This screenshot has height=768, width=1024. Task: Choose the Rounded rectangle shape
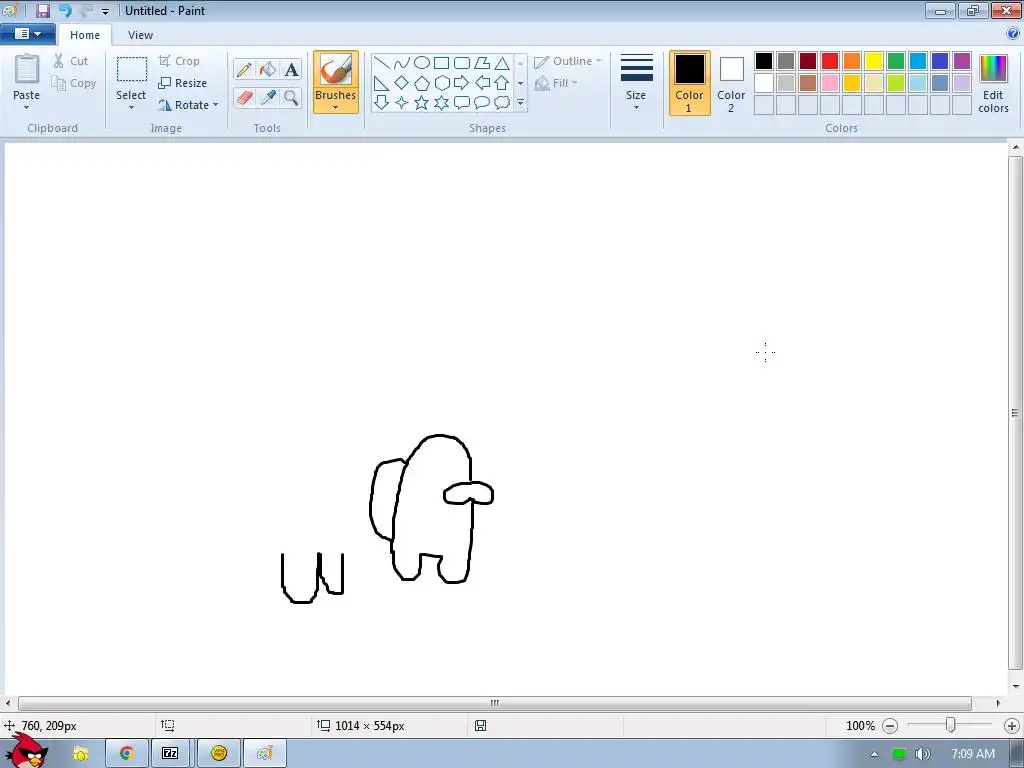click(x=462, y=63)
